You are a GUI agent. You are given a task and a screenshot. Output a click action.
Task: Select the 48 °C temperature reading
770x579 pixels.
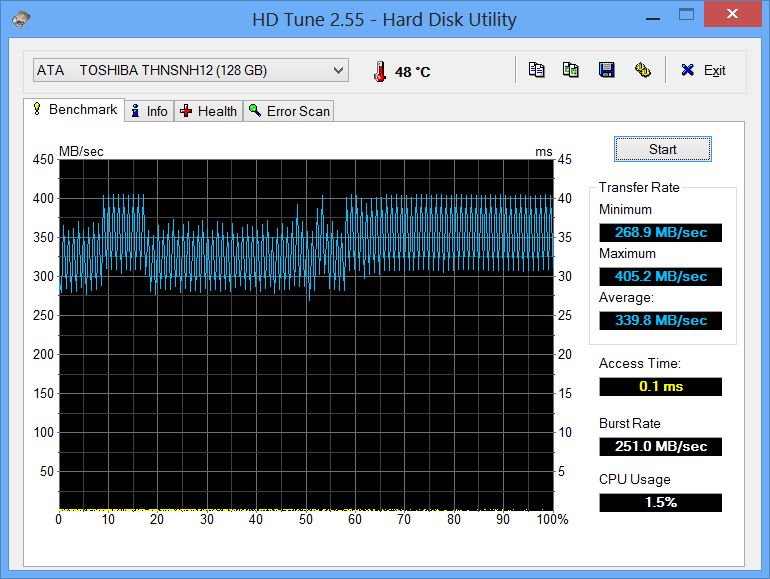tap(412, 72)
